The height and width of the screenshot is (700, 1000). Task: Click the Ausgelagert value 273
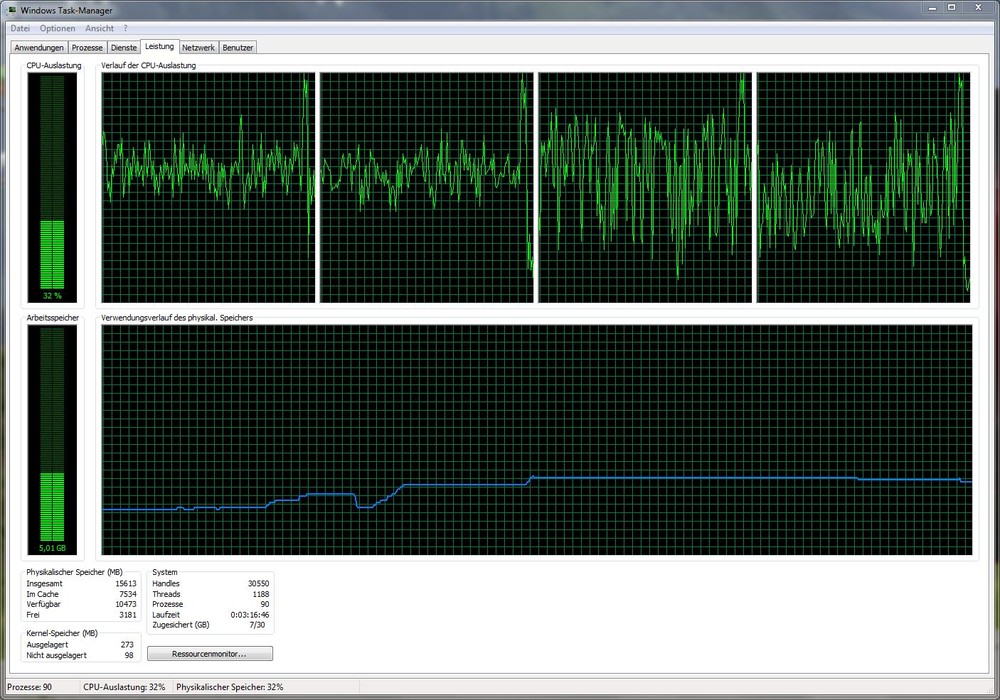[x=127, y=645]
